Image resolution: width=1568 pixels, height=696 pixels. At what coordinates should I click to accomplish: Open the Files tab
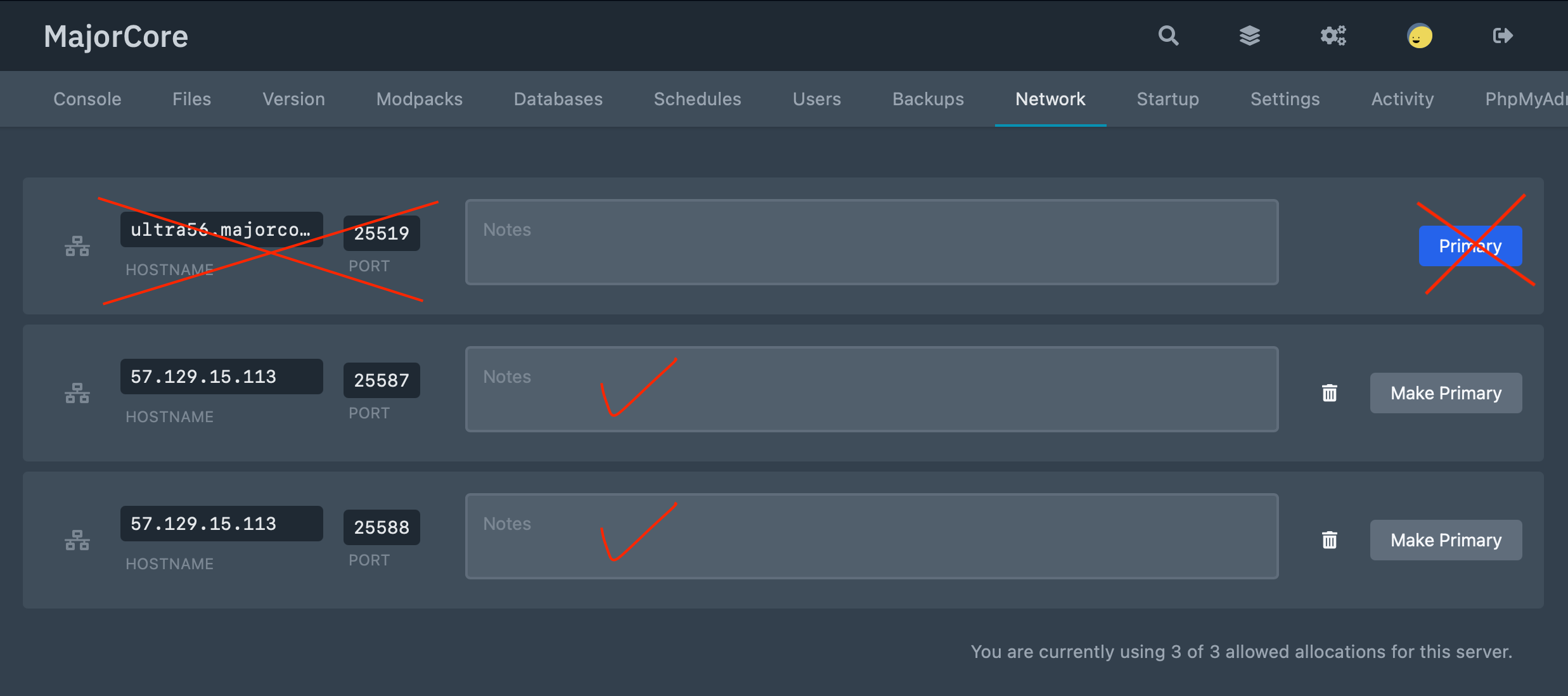click(x=191, y=99)
